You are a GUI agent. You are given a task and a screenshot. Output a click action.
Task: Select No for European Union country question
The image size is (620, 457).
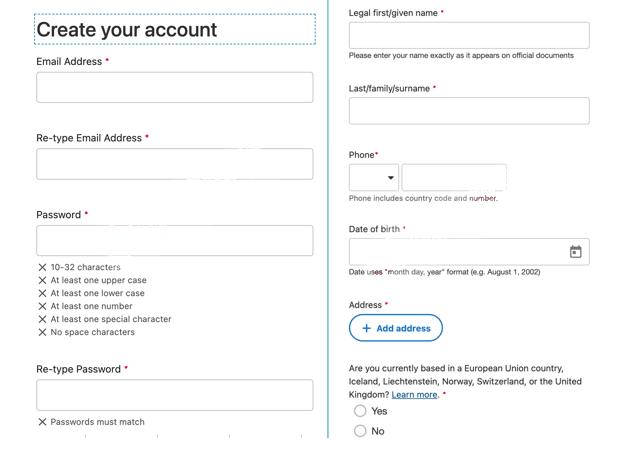coord(360,431)
